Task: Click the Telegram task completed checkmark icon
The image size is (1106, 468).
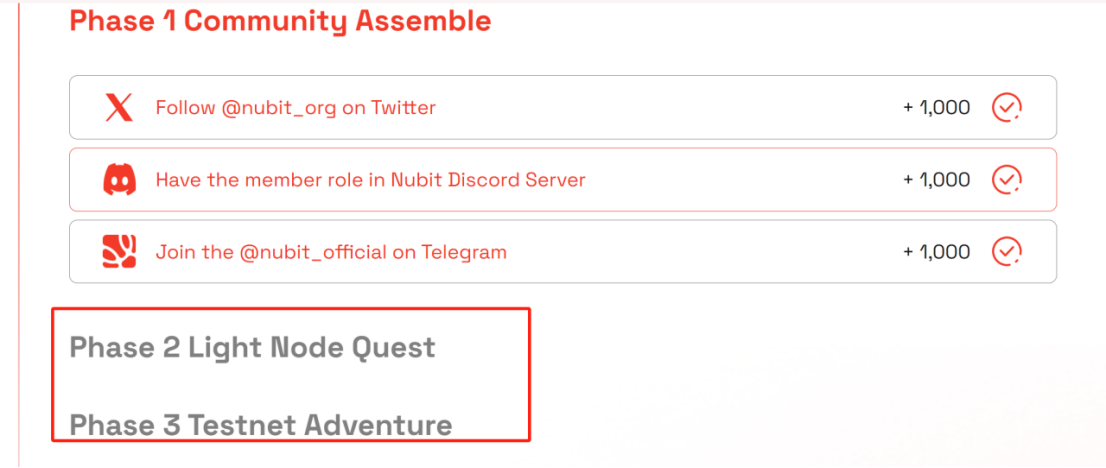Action: click(x=1007, y=251)
